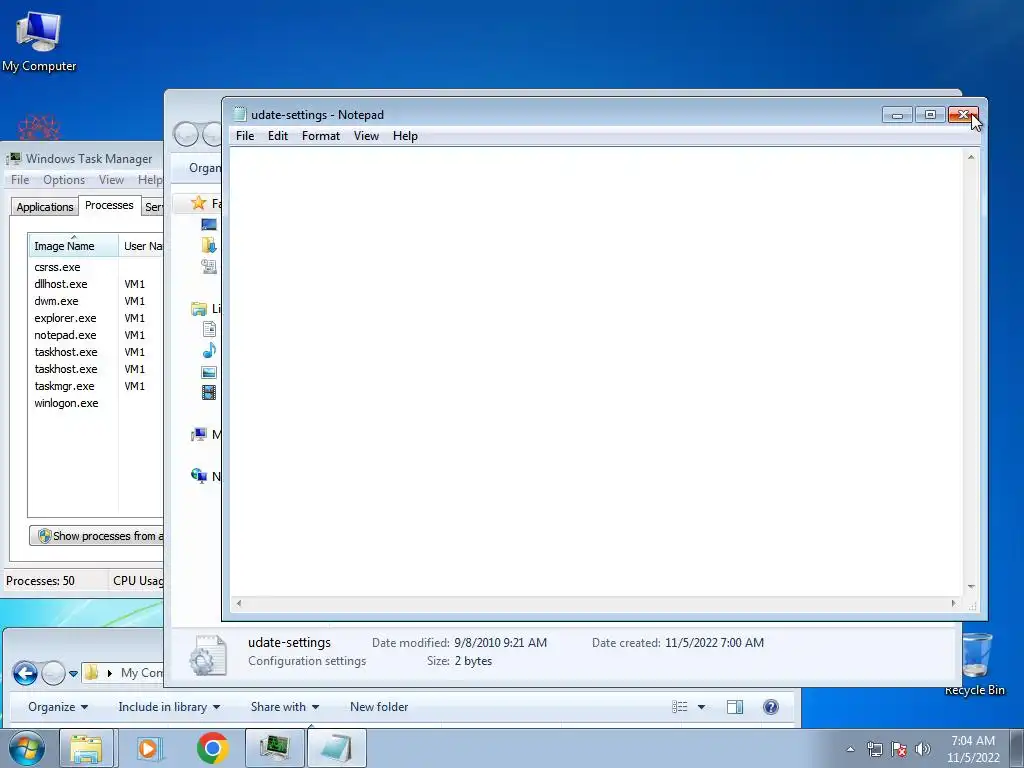The width and height of the screenshot is (1024, 768).
Task: Click the New folder button
Action: click(379, 707)
